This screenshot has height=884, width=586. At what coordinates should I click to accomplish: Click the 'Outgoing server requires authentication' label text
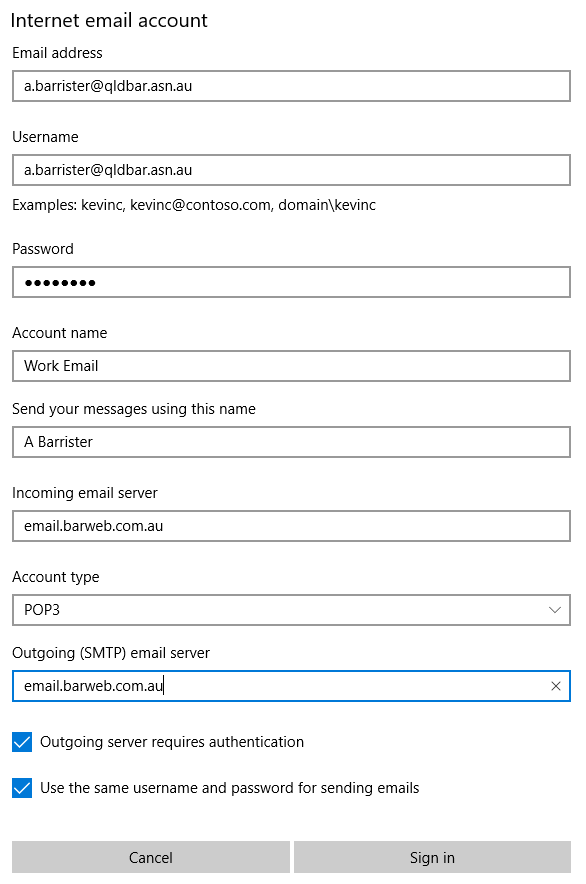click(x=172, y=742)
